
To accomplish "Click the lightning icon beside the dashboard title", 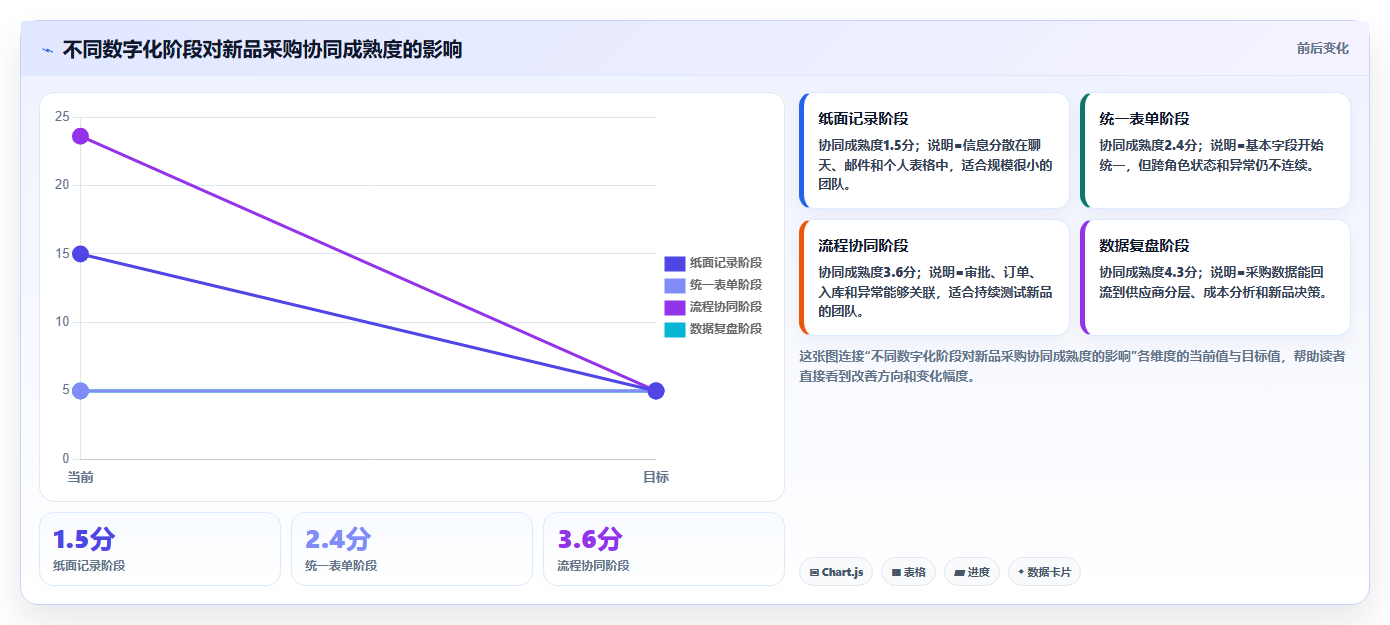I will (47, 50).
